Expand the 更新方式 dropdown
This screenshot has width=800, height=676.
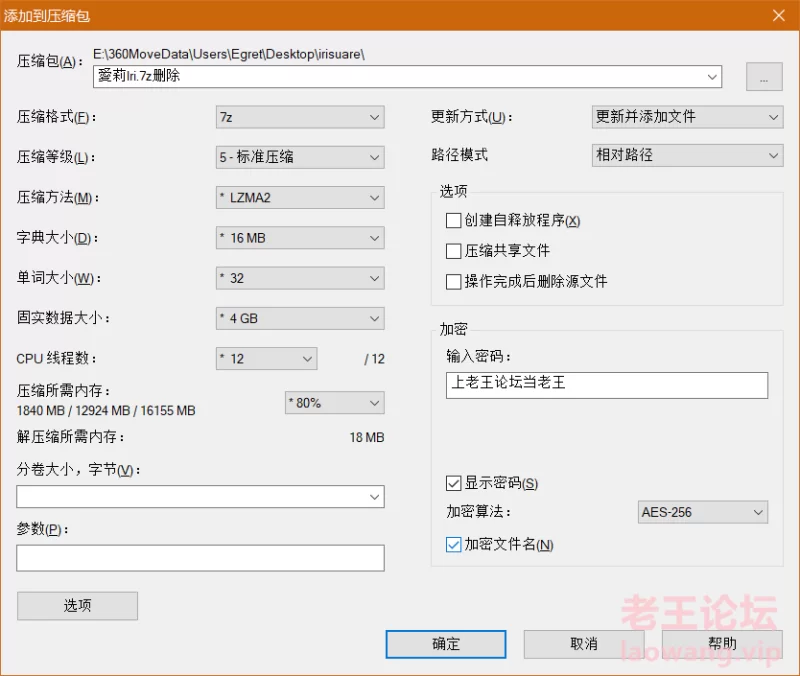[687, 117]
